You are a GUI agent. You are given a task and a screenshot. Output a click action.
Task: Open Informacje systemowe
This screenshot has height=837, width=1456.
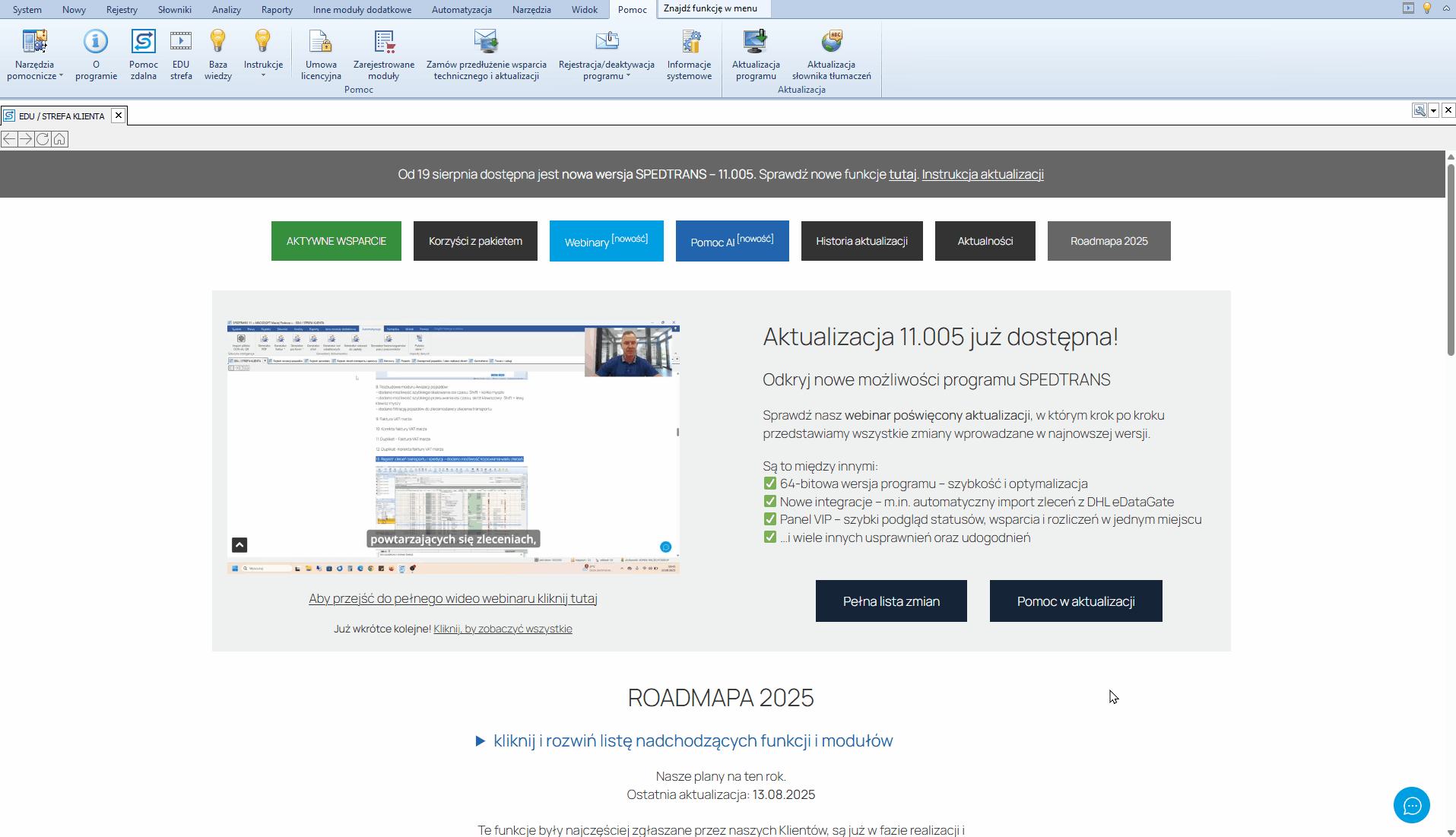point(689,53)
